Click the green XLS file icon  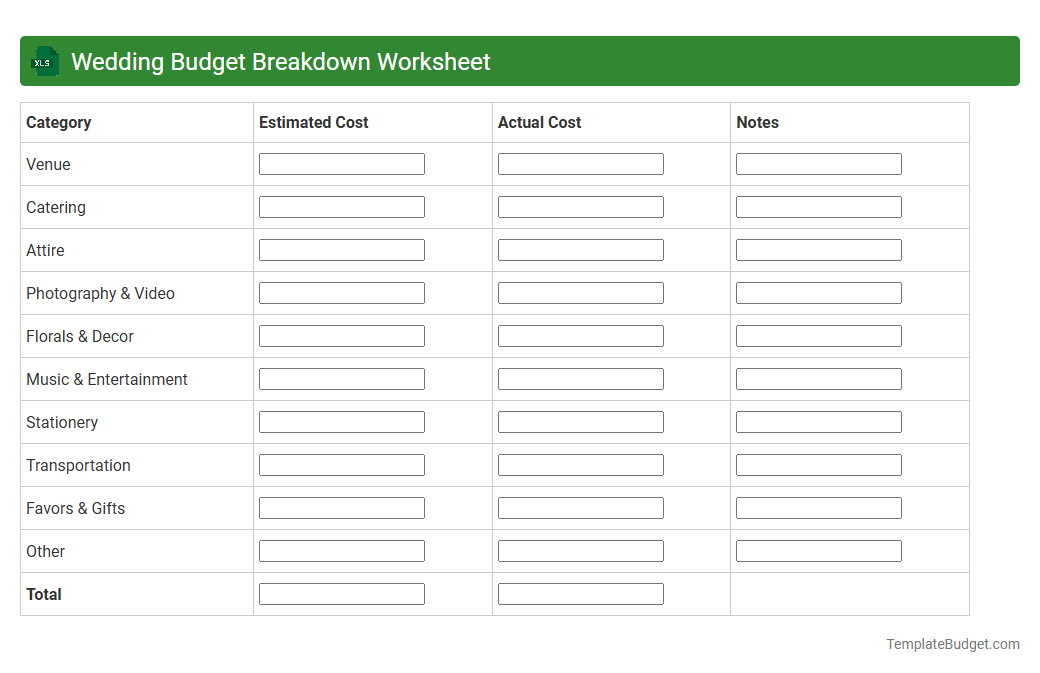(x=44, y=61)
